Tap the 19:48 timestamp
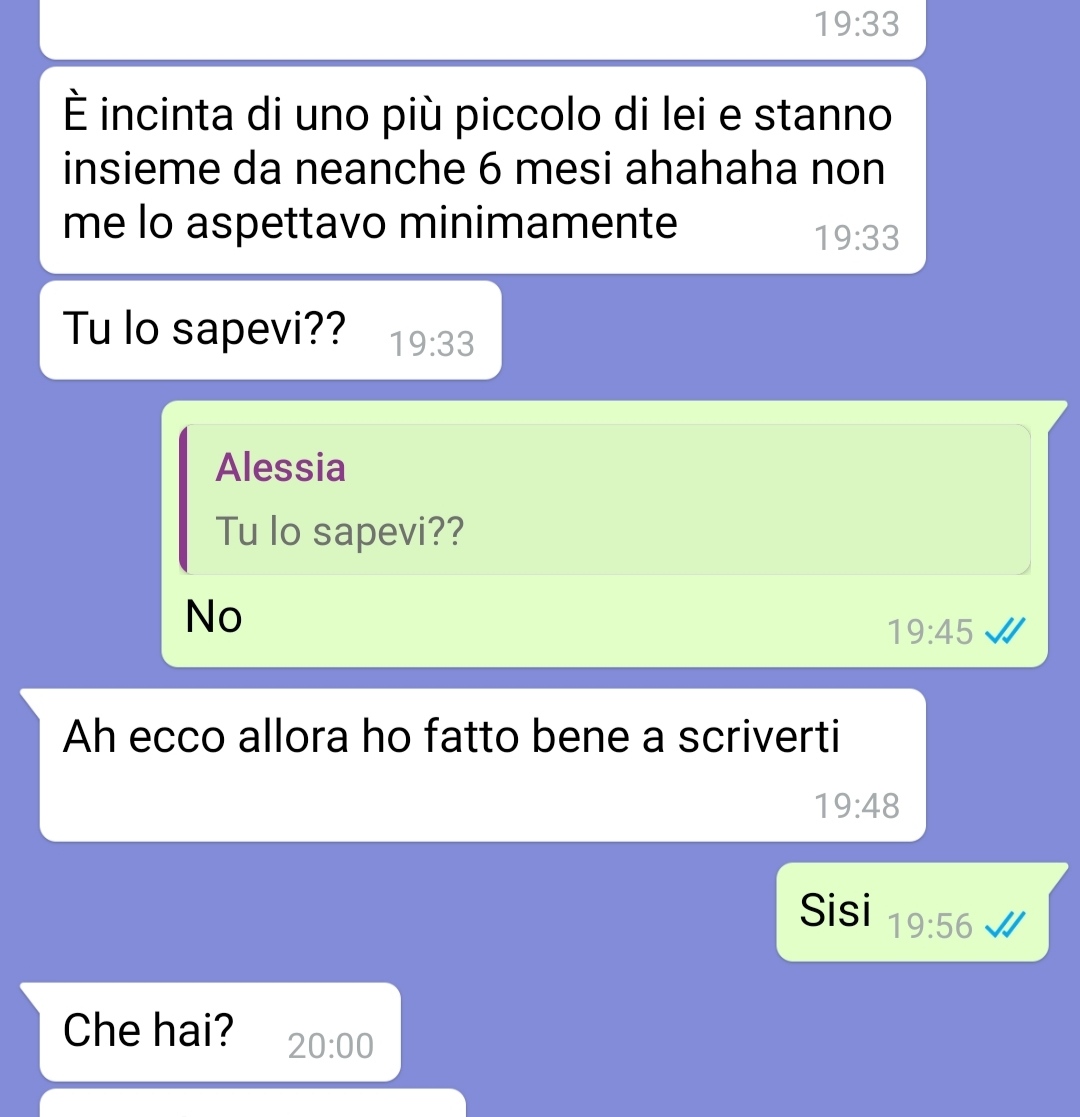The width and height of the screenshot is (1080, 1117). click(x=856, y=806)
